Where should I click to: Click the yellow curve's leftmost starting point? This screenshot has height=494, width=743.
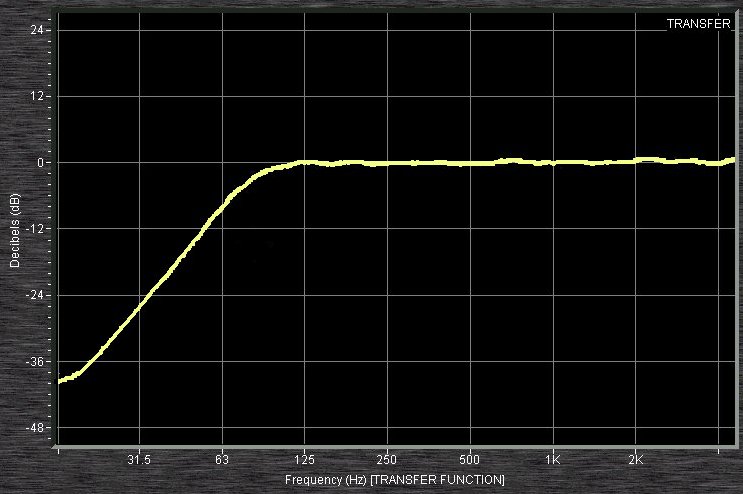pyautogui.click(x=61, y=381)
